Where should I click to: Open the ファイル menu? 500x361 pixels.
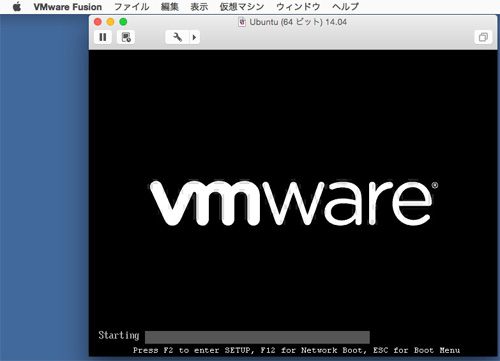pos(132,7)
